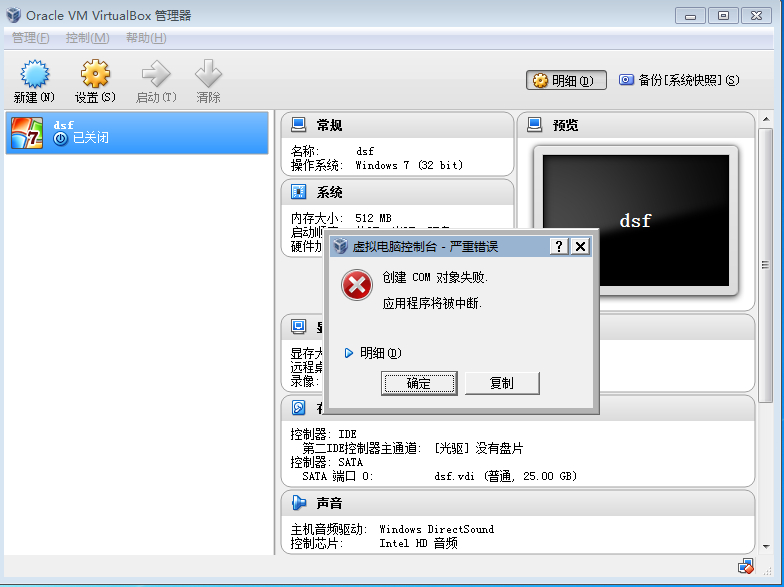
Task: Click the 确定 button in error dialog
Action: pos(419,384)
